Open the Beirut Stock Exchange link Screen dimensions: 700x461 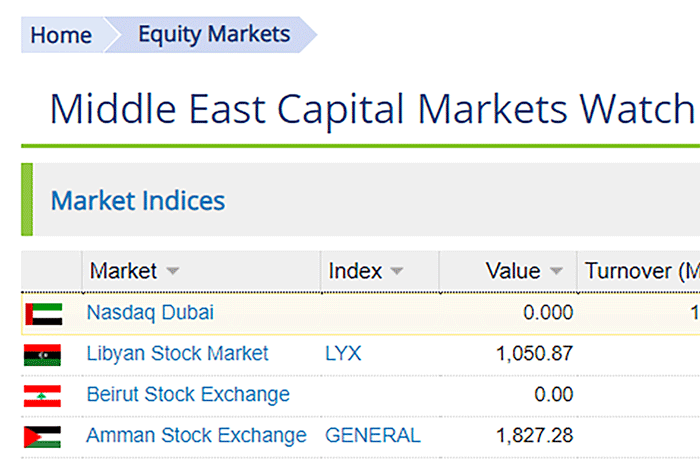[x=188, y=395]
